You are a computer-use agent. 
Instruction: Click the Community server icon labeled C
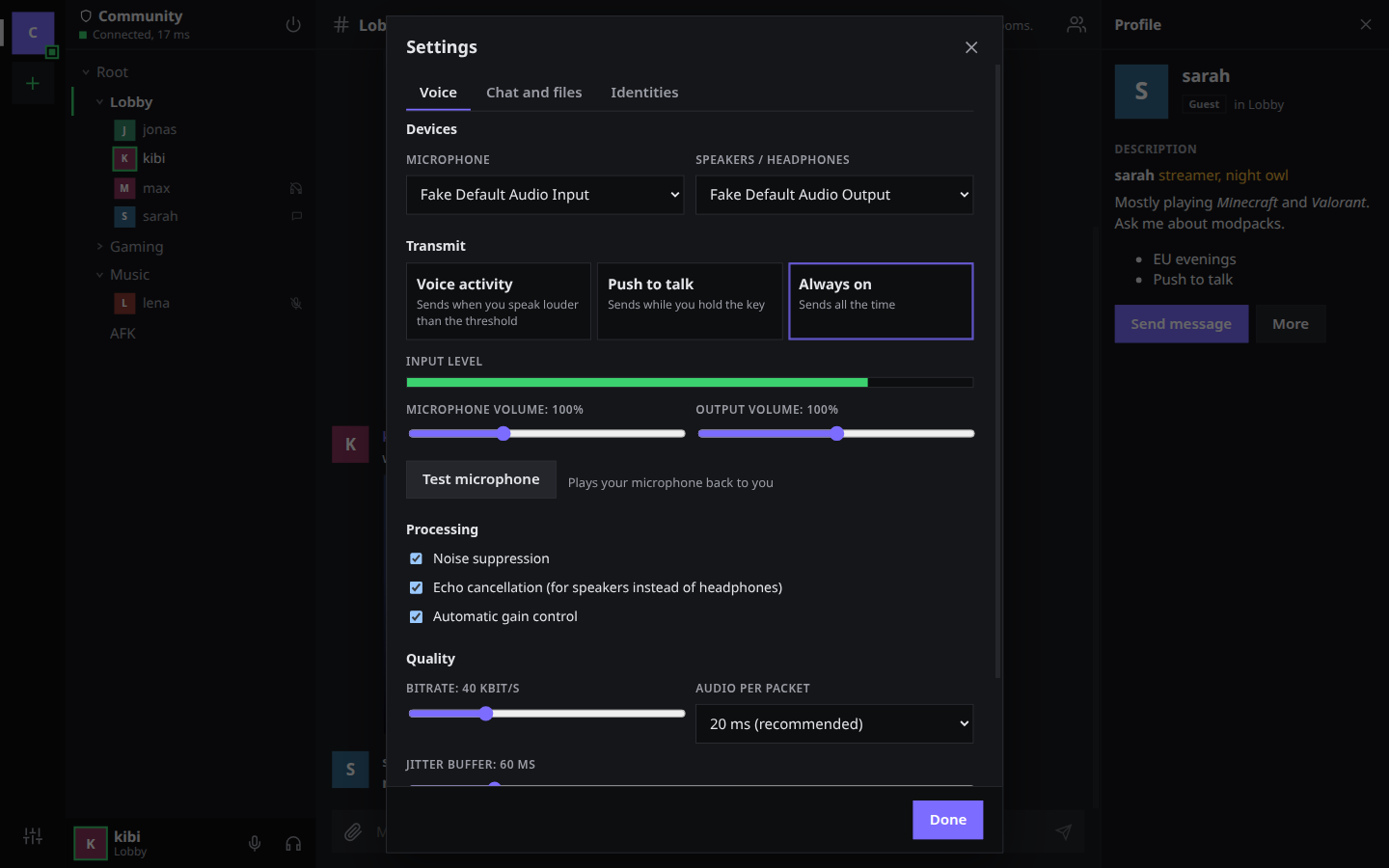coord(33,33)
